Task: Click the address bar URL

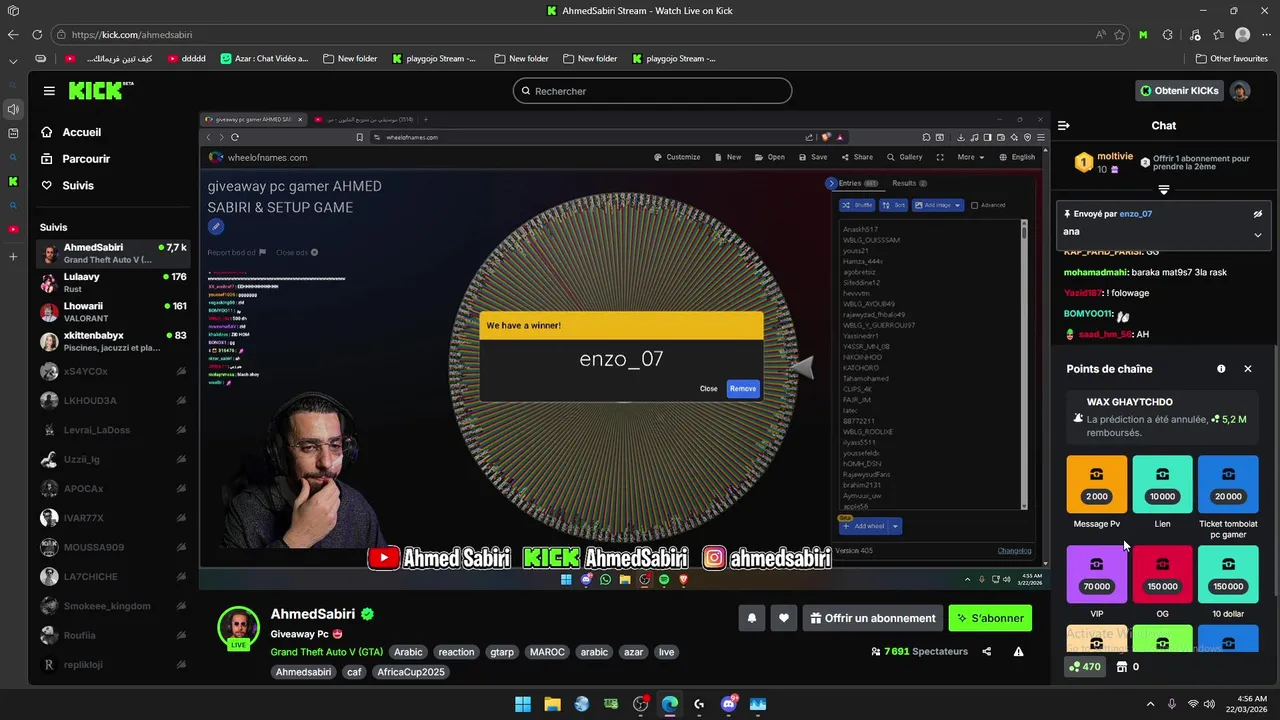Action: (x=132, y=34)
